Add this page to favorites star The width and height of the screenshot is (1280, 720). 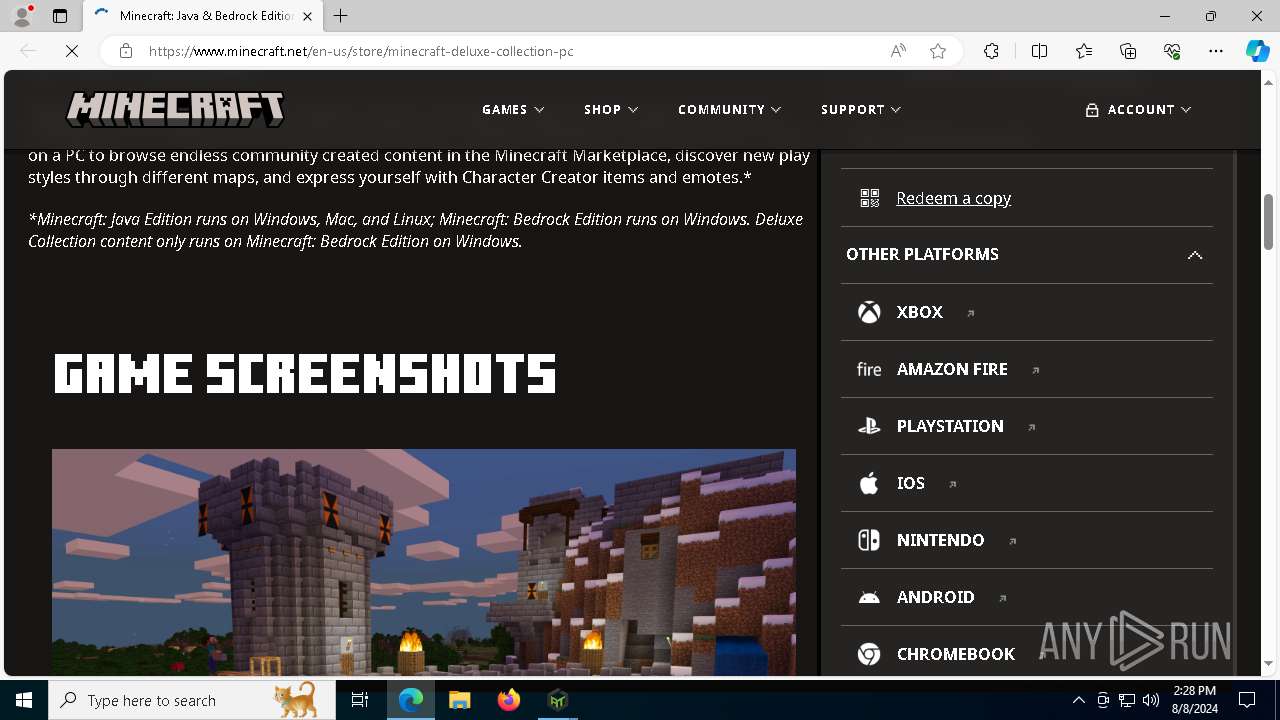(x=938, y=51)
